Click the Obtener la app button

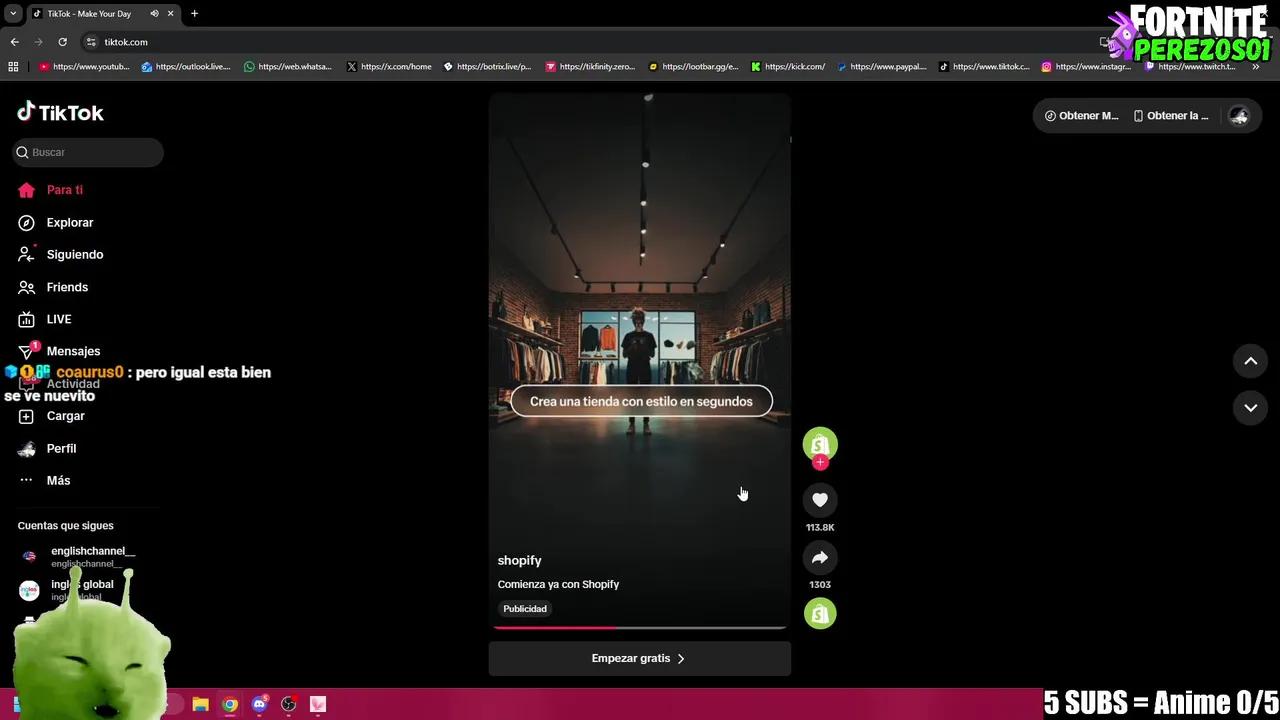click(x=1171, y=116)
